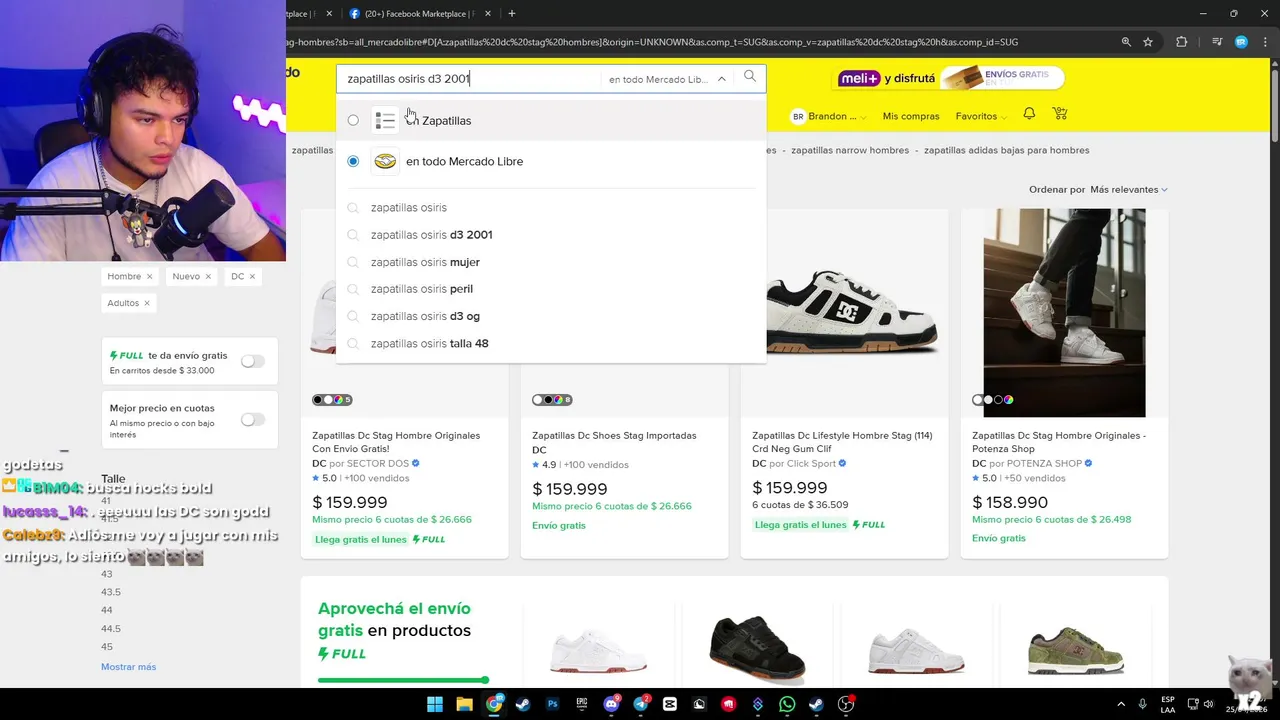Open OBS Studio from the taskbar
This screenshot has height=720, width=1280.
(846, 704)
